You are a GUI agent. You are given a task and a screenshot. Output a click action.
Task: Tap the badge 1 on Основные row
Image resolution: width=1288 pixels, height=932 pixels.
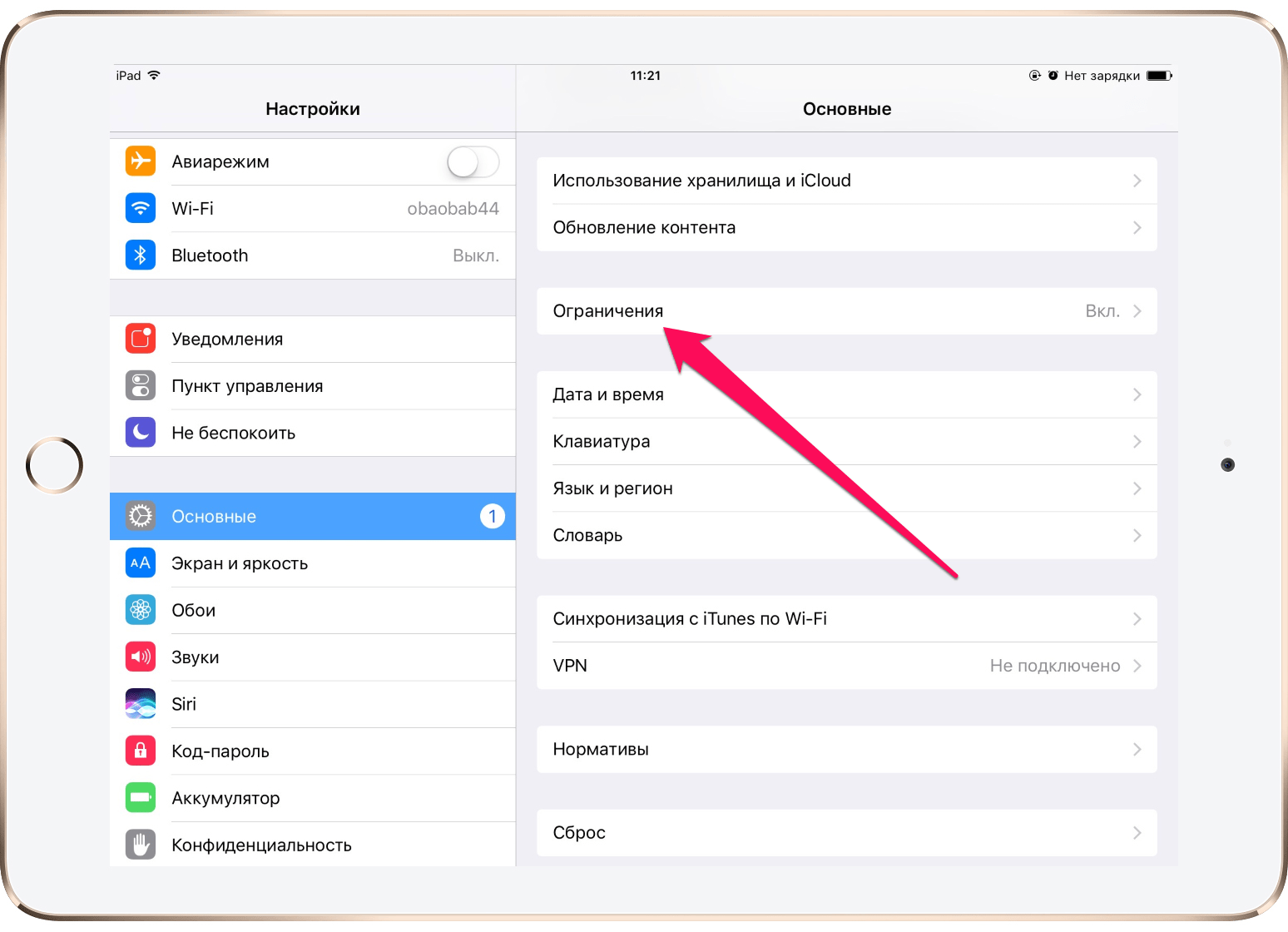coord(493,516)
